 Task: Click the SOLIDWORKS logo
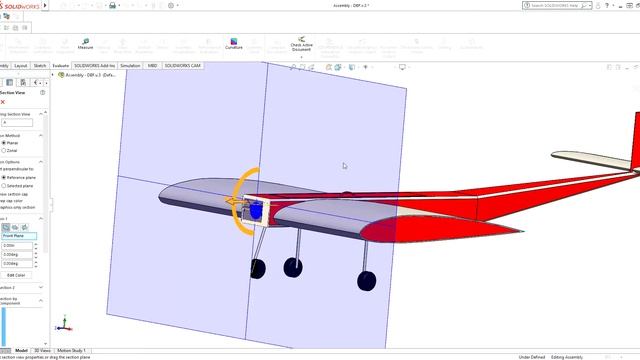point(20,6)
